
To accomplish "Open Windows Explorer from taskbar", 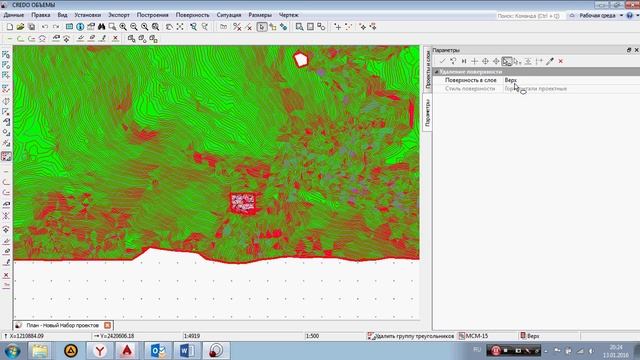I will coord(40,351).
